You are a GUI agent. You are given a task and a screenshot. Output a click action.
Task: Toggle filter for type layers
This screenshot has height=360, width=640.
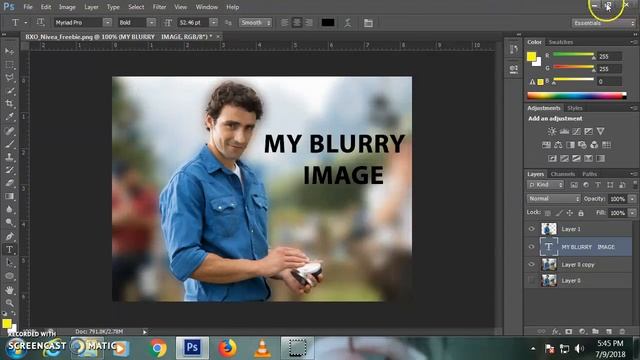point(598,185)
